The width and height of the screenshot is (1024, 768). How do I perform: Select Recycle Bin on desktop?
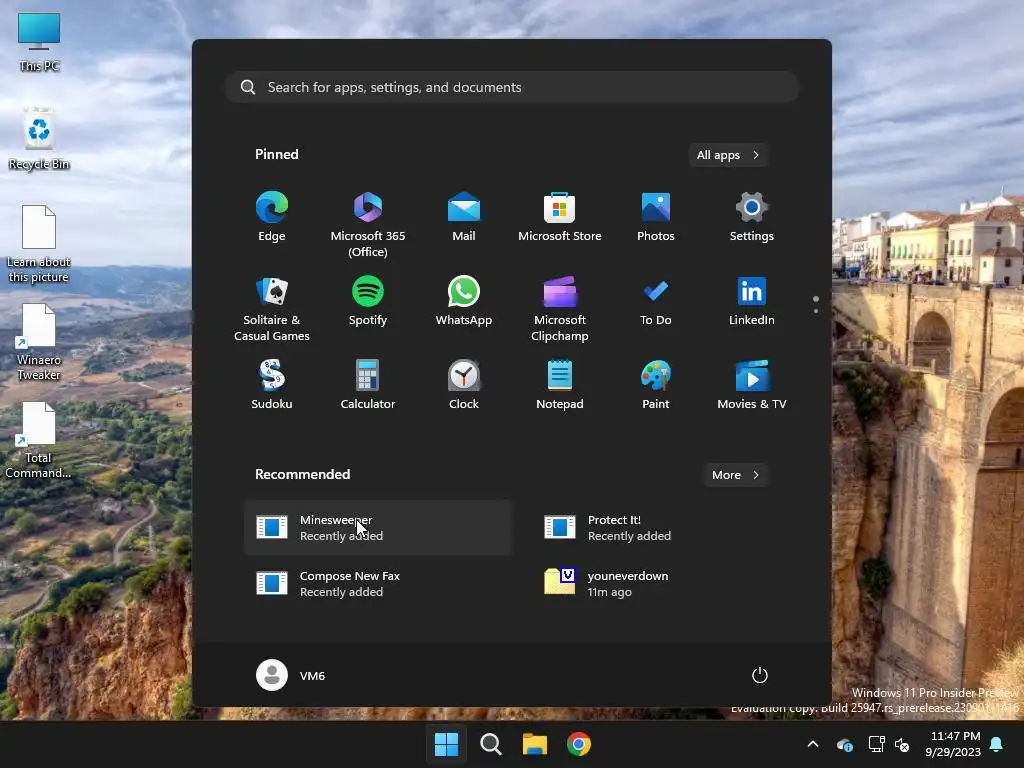pos(39,138)
